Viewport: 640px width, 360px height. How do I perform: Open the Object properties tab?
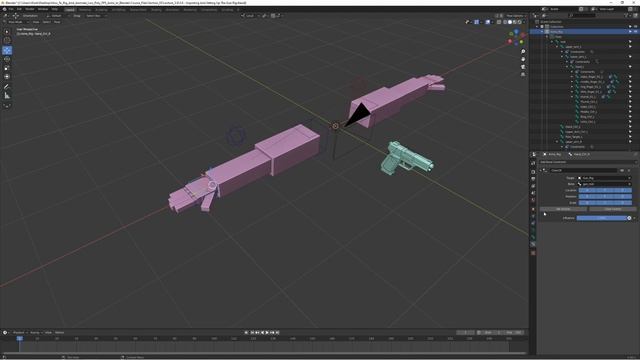tap(533, 209)
